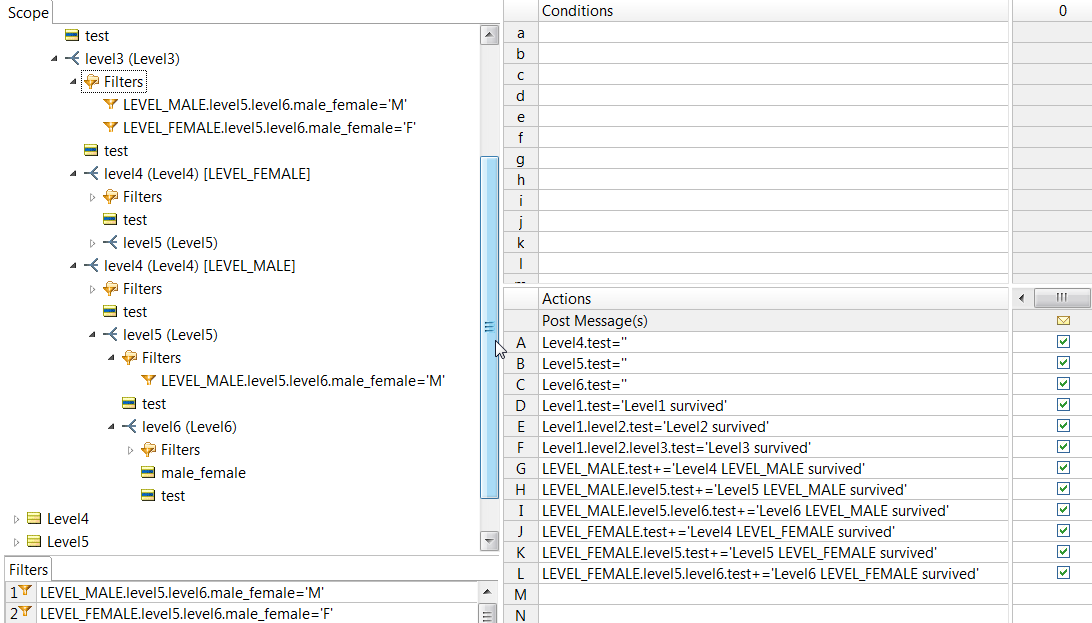
Task: Click the funnel icon for LEVEL_FEMALE filter in the tree
Action: click(110, 127)
